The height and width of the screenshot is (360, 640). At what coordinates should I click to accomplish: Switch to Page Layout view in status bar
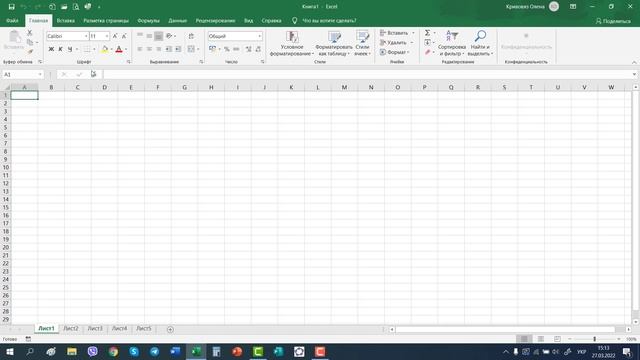pyautogui.click(x=541, y=339)
